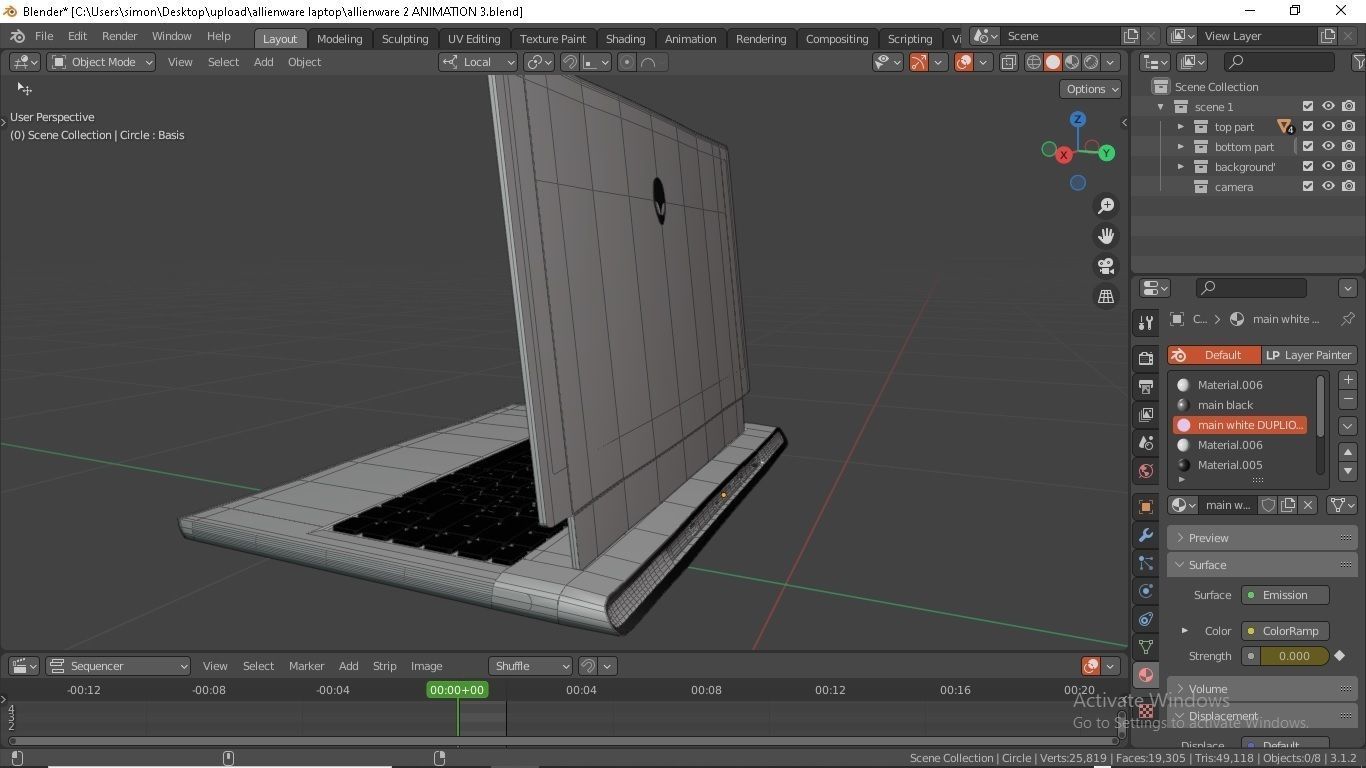Expand the Preview panel
Screen dimensions: 1366x768
tap(1262, 538)
